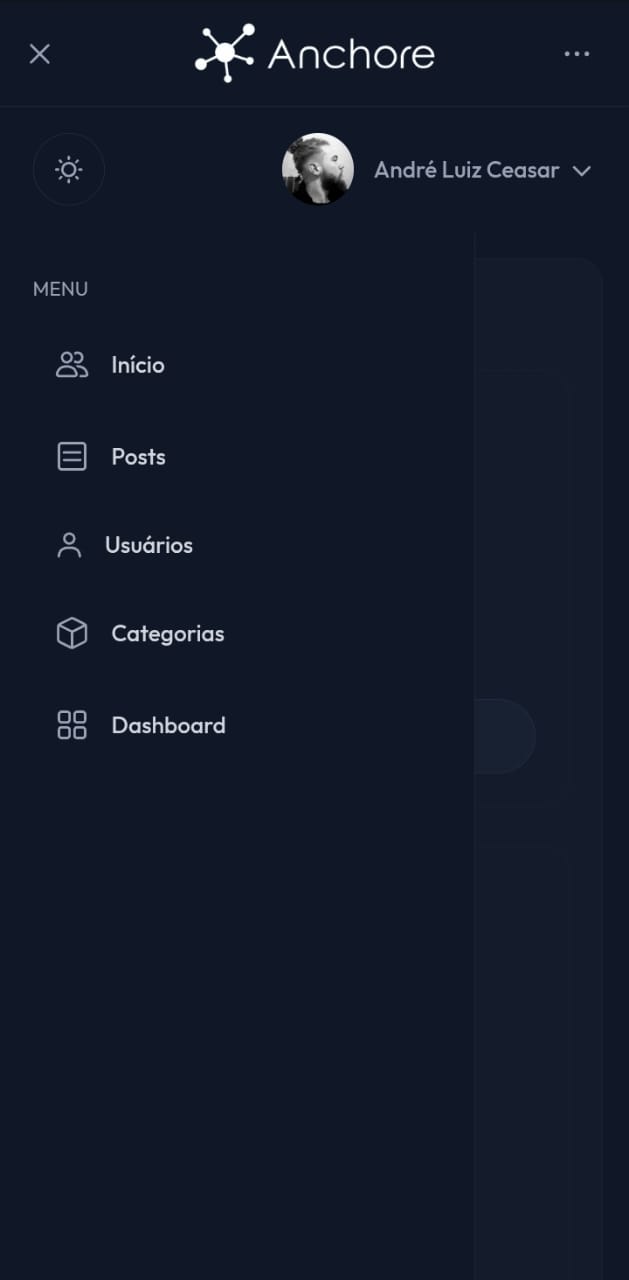Click the grid icon beside Dashboard

[72, 725]
